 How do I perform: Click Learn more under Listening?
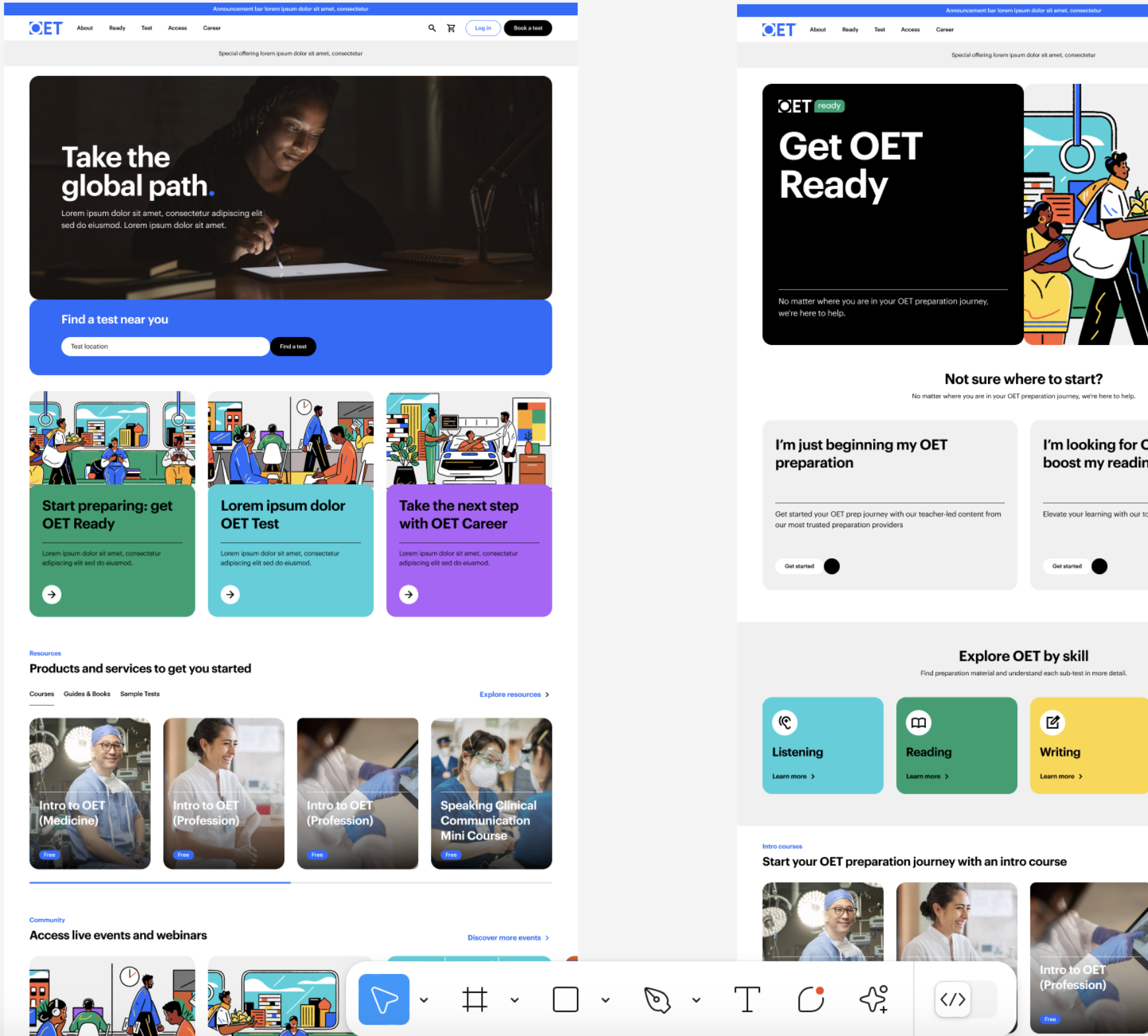pos(793,776)
